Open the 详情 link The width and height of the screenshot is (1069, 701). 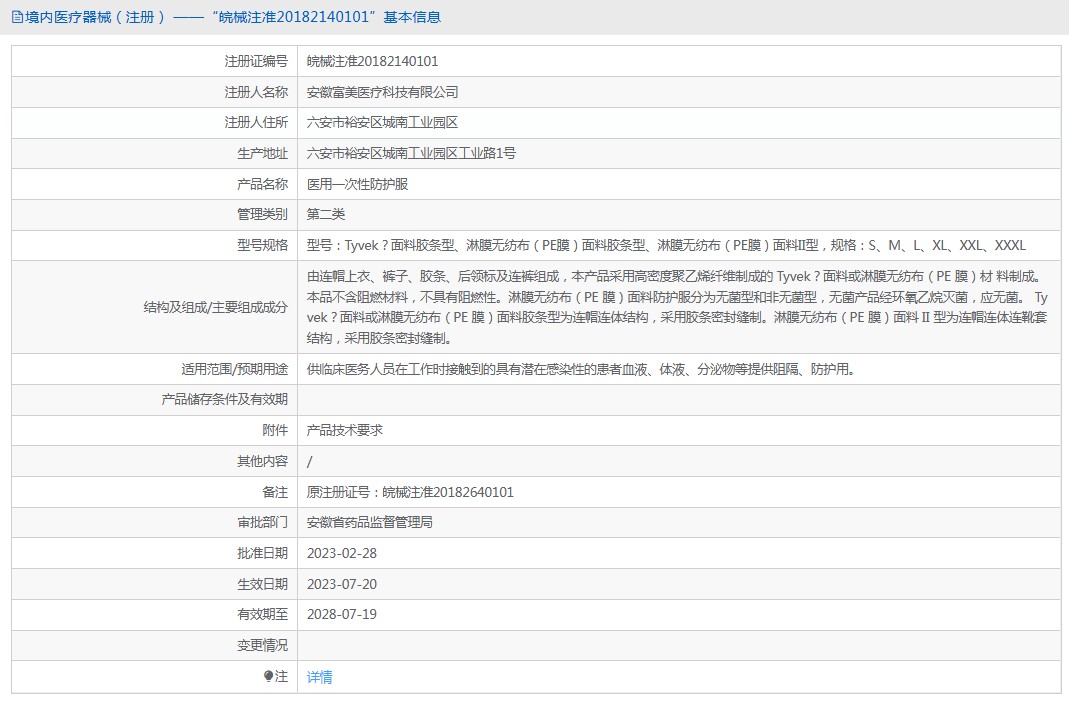pos(320,677)
